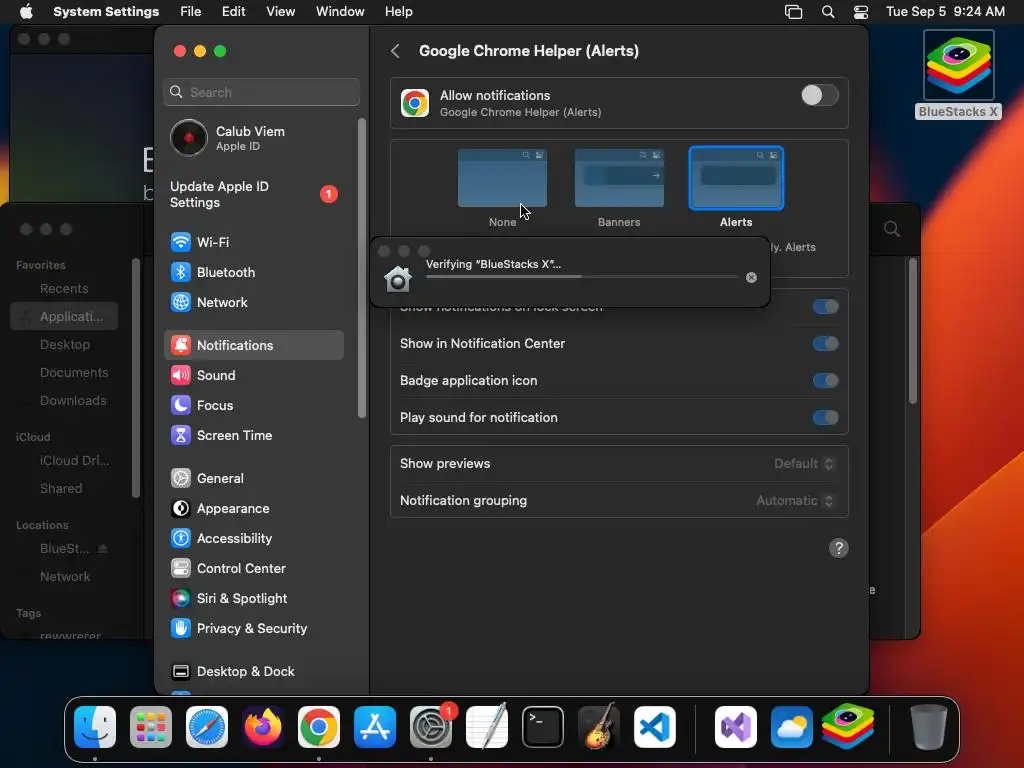Toggle Badge application icon switch

point(825,381)
